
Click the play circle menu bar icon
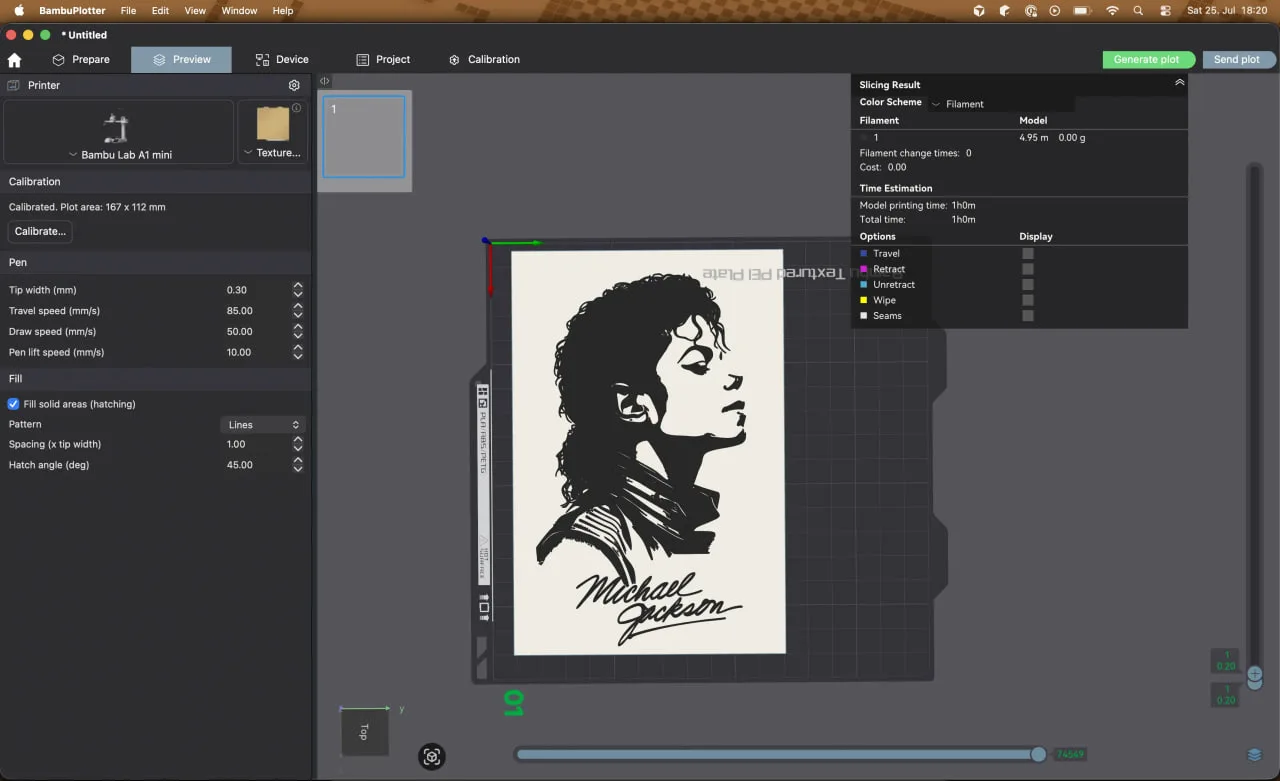[x=1055, y=11]
